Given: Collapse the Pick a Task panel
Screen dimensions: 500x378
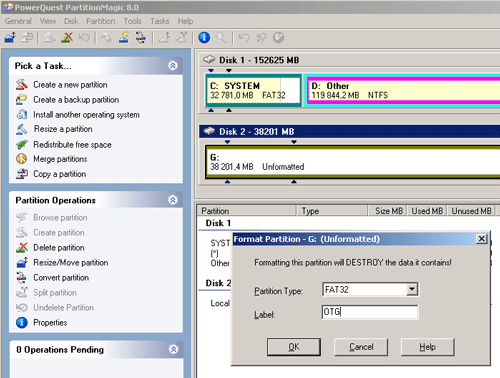Looking at the screenshot, I should point(173,66).
